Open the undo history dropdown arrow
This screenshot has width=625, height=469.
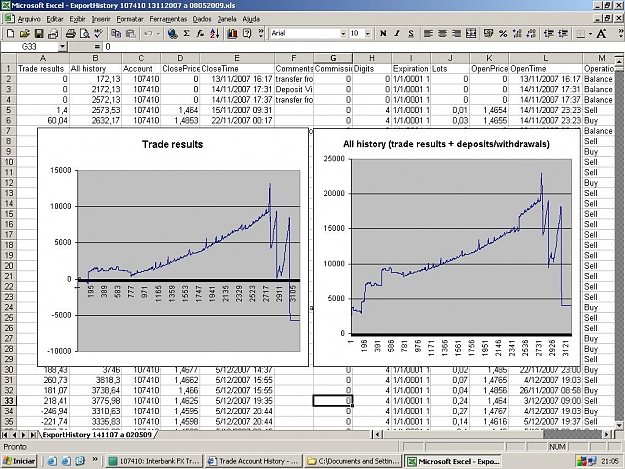click(x=158, y=34)
